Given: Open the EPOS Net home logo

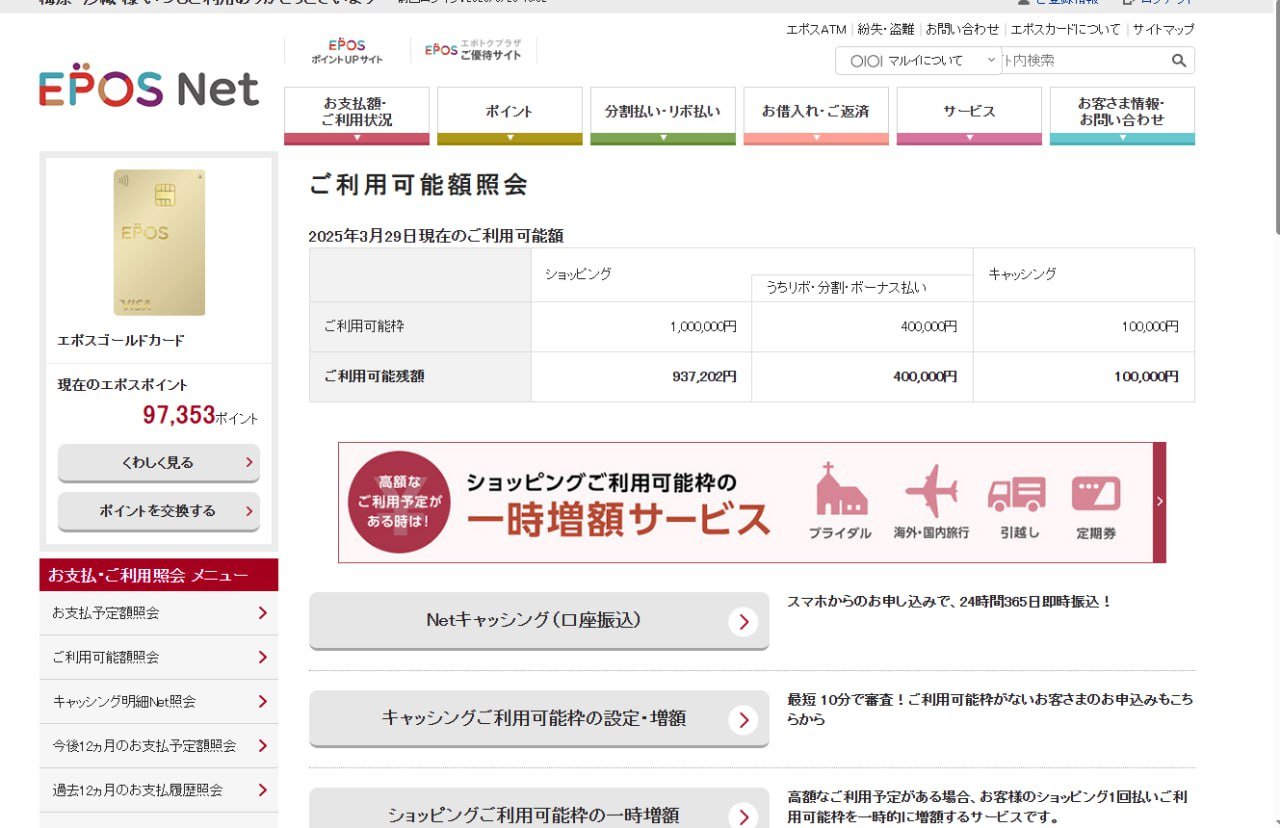Looking at the screenshot, I should pyautogui.click(x=148, y=89).
